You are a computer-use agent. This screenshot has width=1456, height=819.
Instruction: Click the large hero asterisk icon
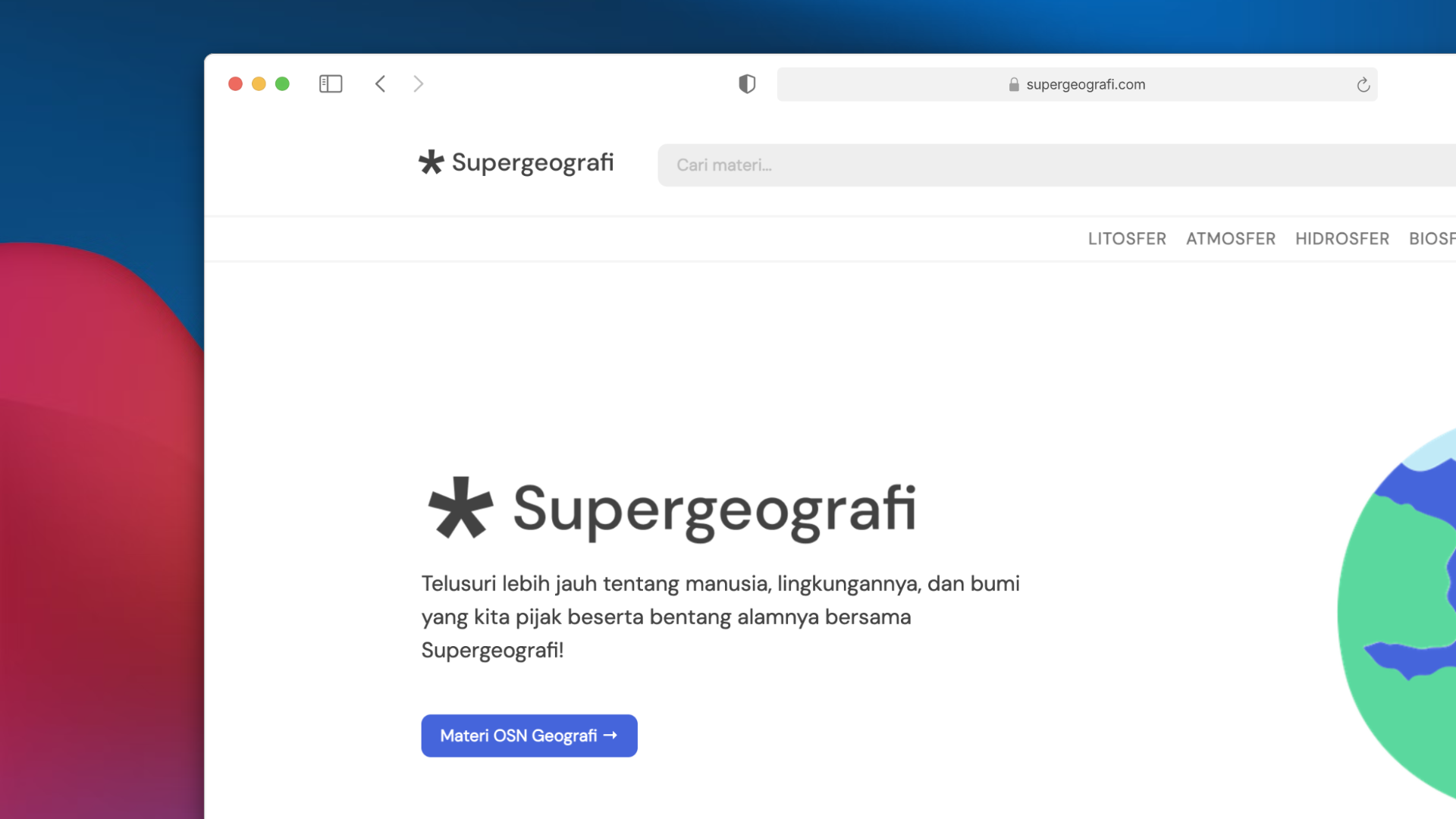click(460, 508)
